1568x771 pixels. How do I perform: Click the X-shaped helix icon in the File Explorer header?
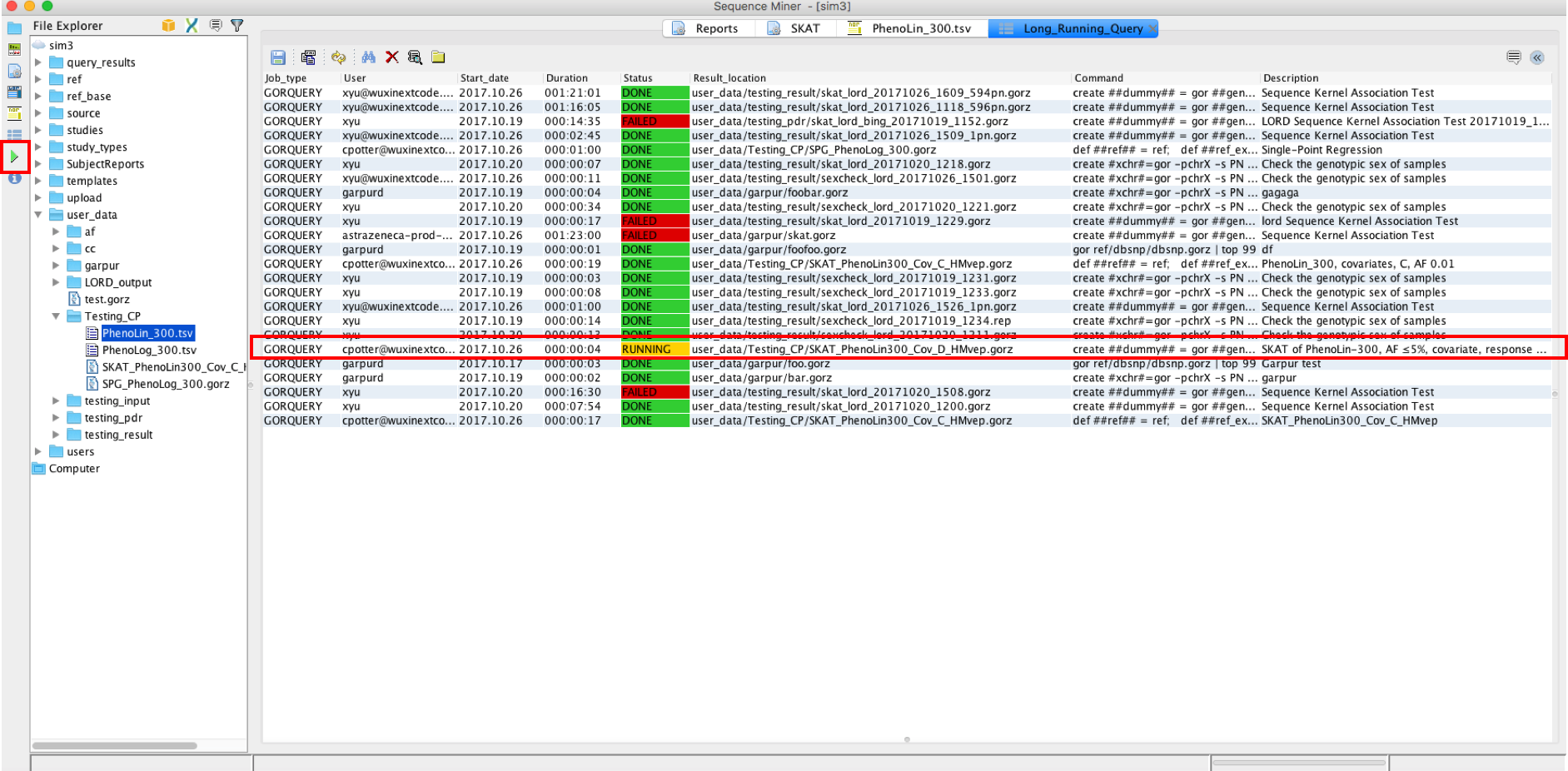[x=192, y=26]
